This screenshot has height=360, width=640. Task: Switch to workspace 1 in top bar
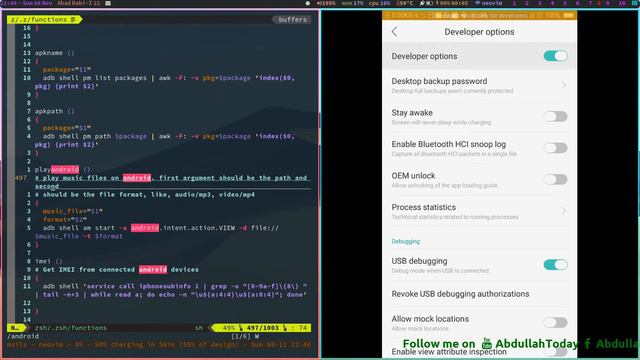coord(514,3)
